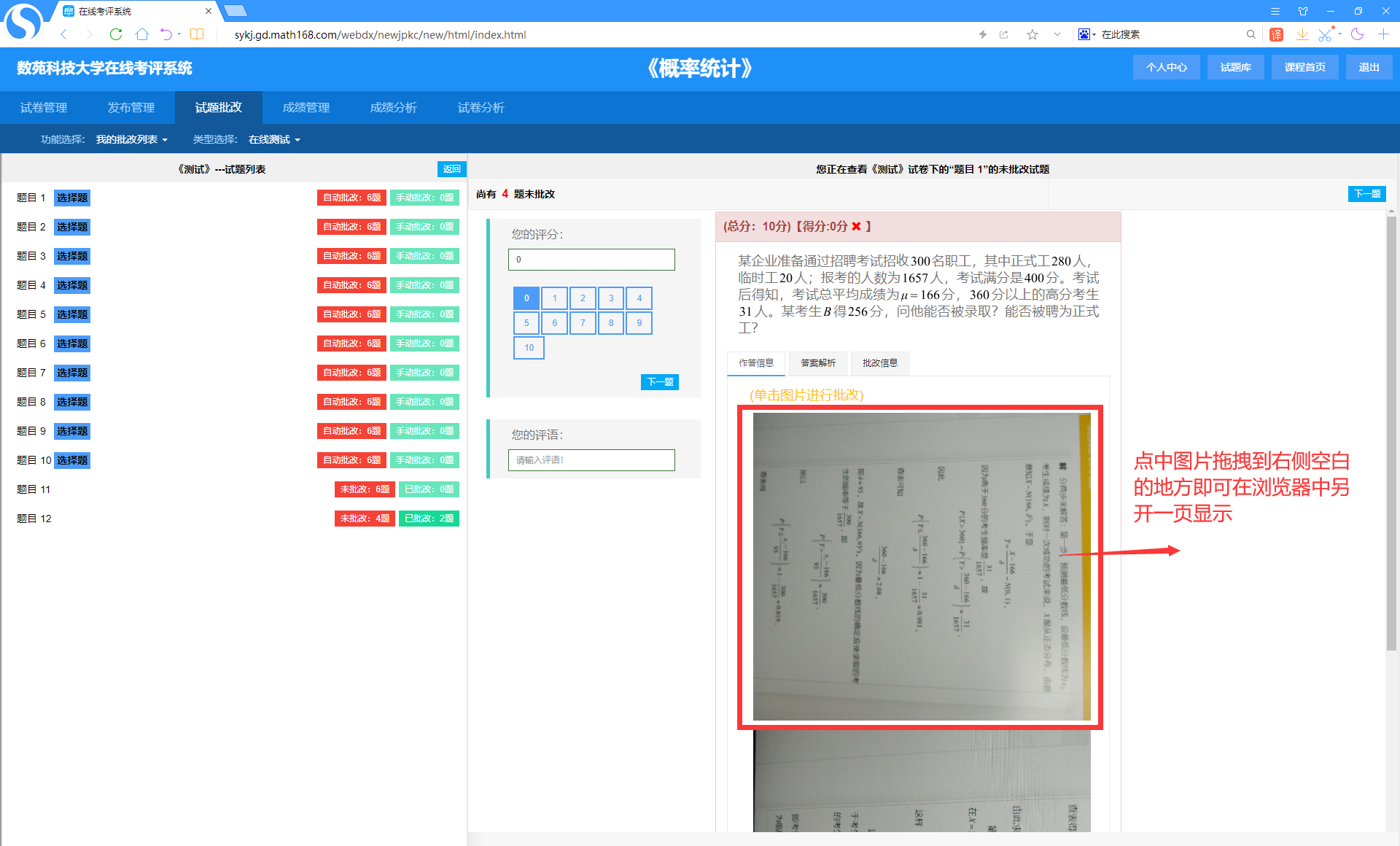The height and width of the screenshot is (846, 1400).
Task: Reload the page with the refresh icon
Action: [115, 34]
